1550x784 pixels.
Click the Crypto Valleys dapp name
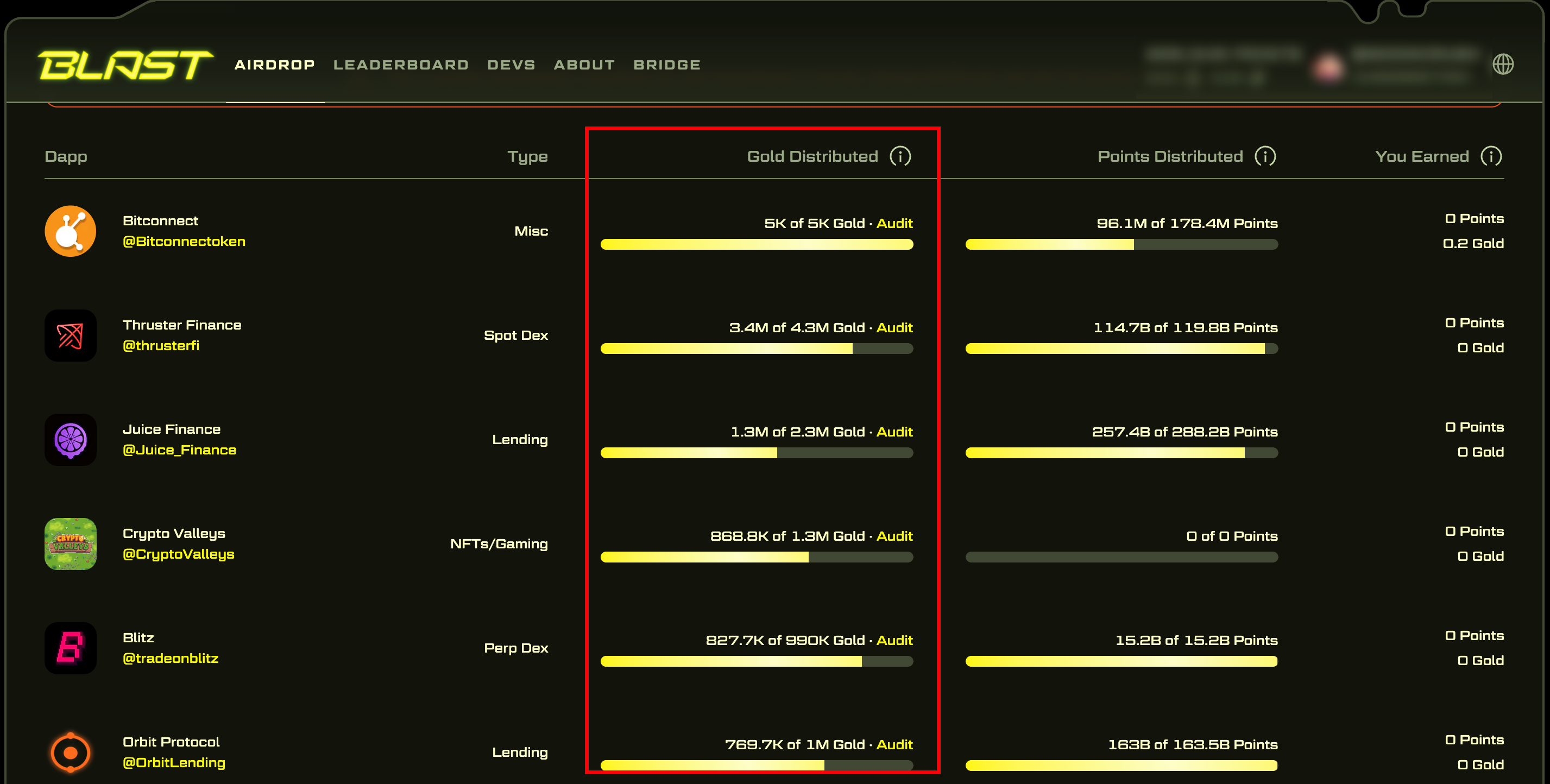tap(174, 534)
